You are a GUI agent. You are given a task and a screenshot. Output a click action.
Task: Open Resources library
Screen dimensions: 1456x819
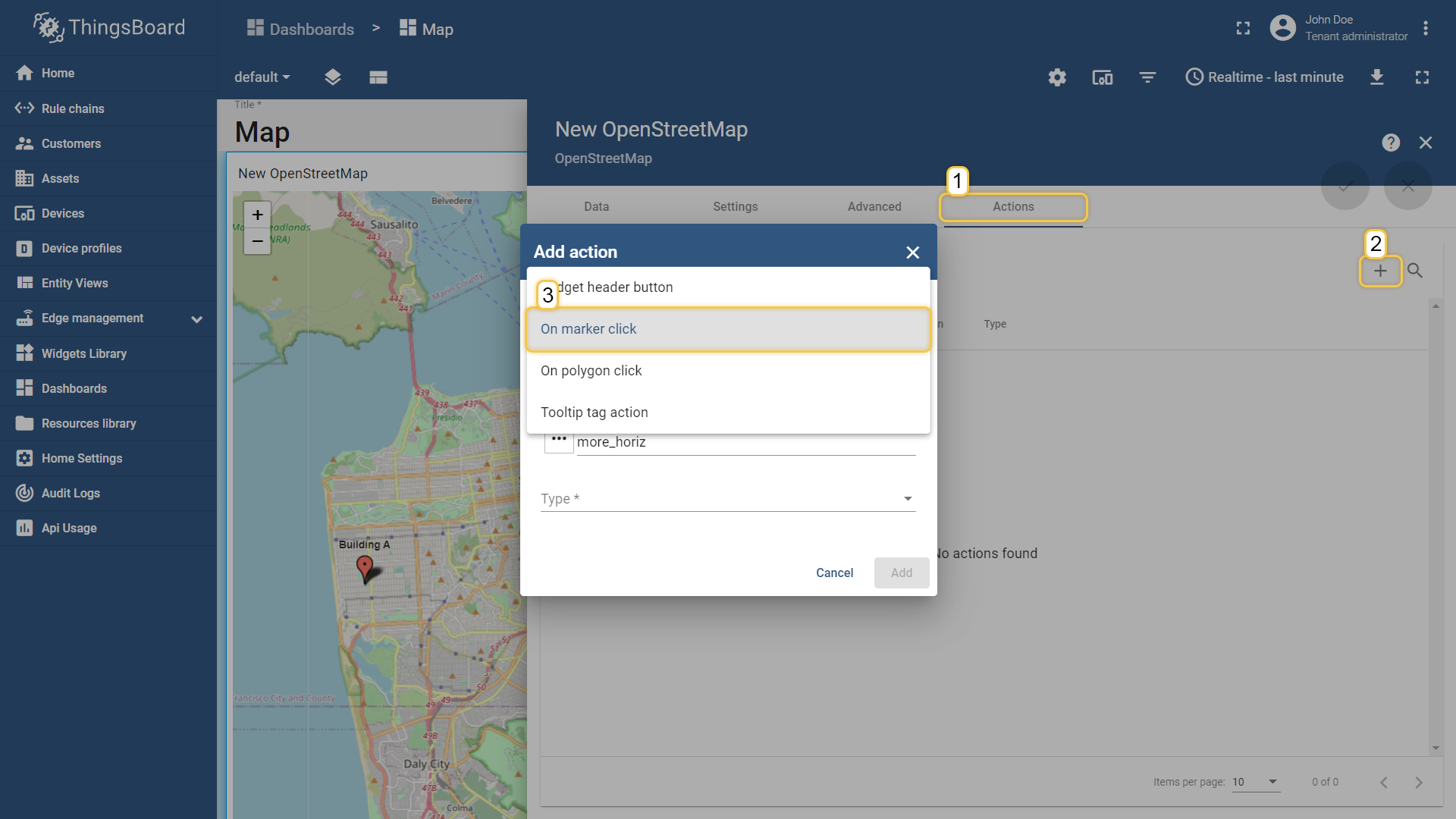[108, 423]
